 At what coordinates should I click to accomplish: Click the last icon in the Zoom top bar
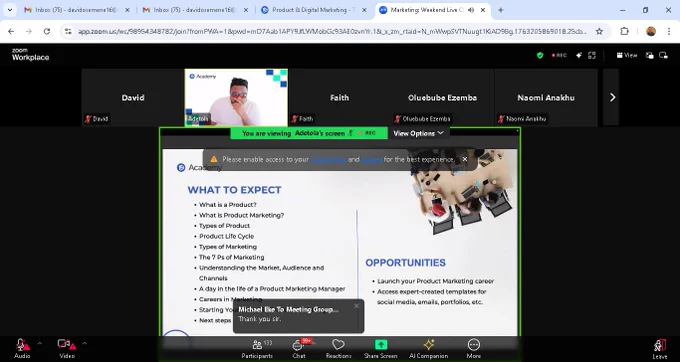[664, 55]
